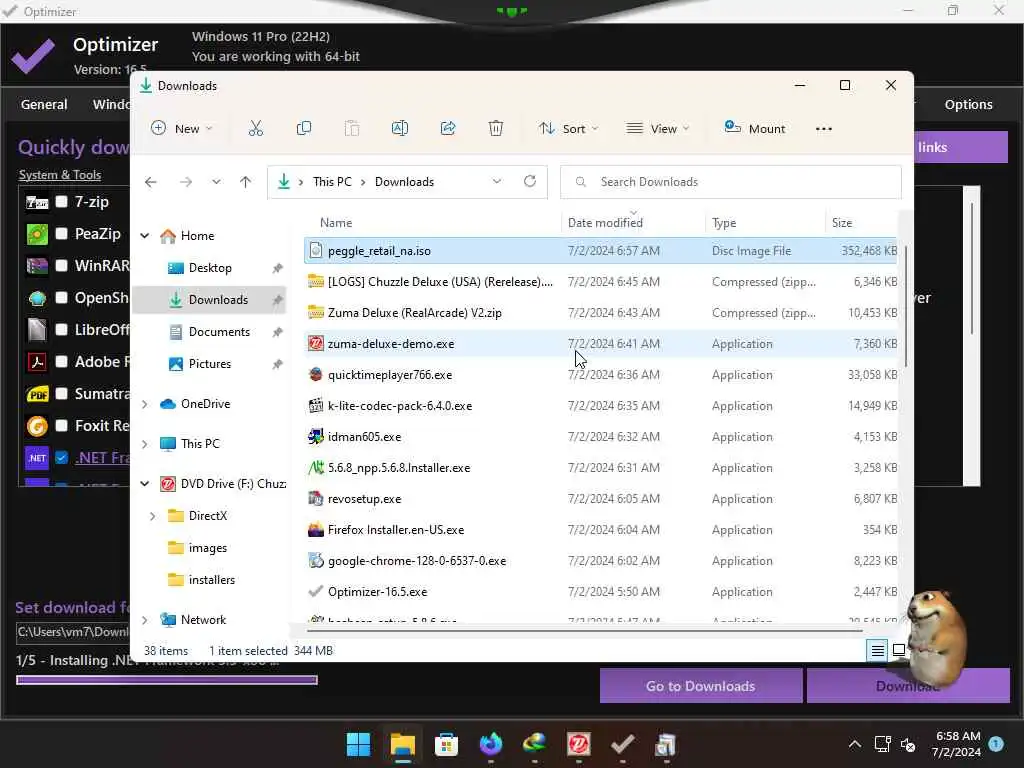This screenshot has height=768, width=1024.
Task: Collapse the DVD Drive (F:) node
Action: point(145,484)
